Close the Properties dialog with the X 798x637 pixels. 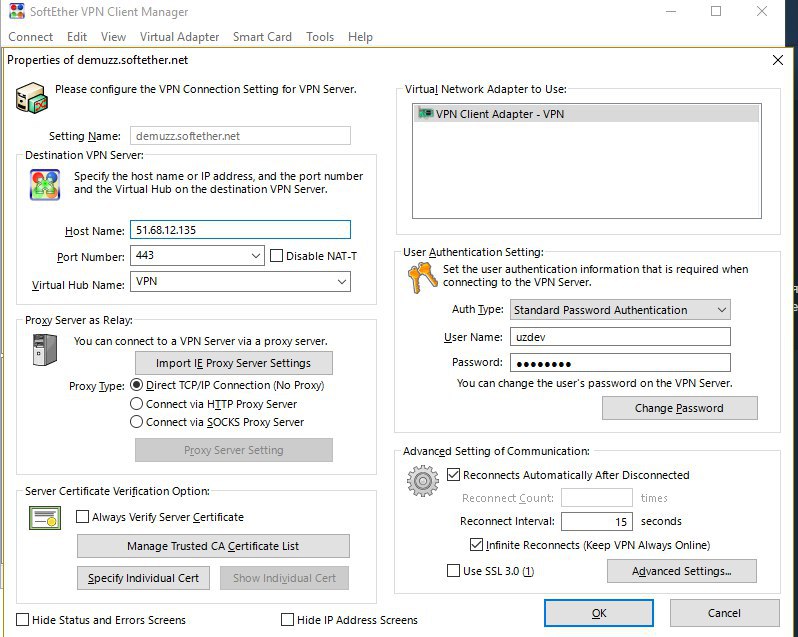pyautogui.click(x=778, y=60)
